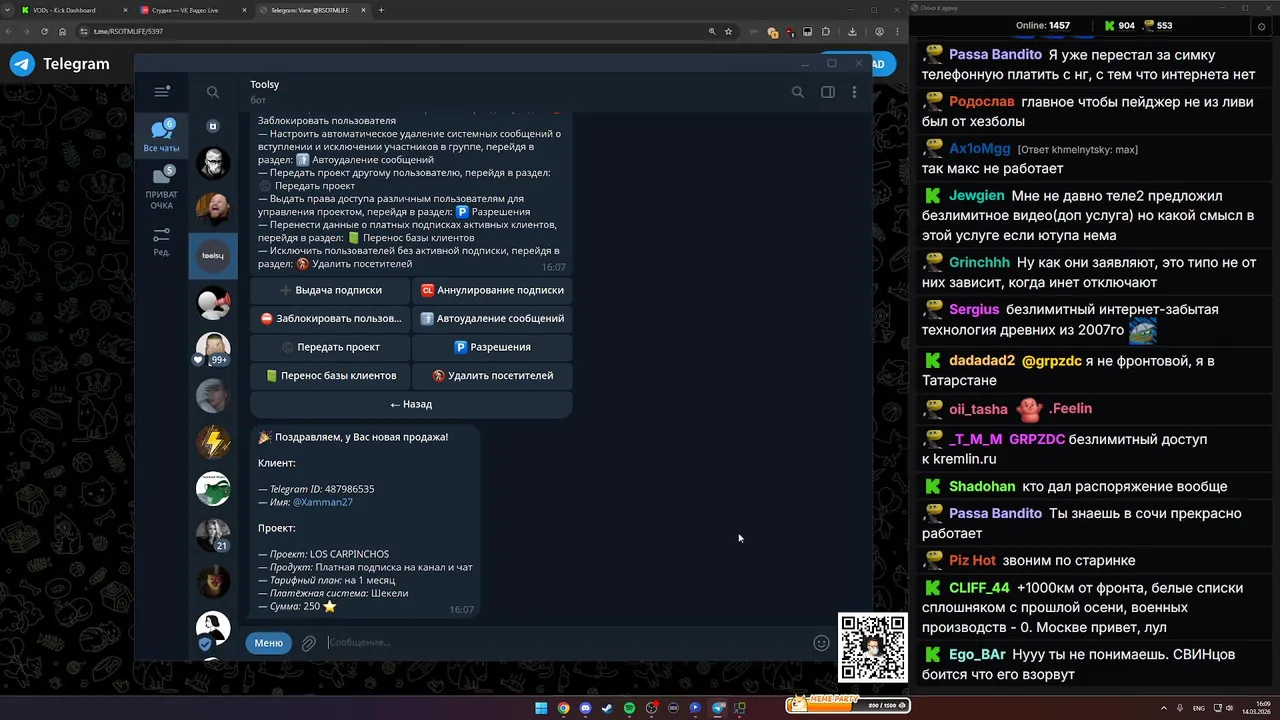The width and height of the screenshot is (1280, 720).
Task: Open the Toolsy chat in the list
Action: 213,256
